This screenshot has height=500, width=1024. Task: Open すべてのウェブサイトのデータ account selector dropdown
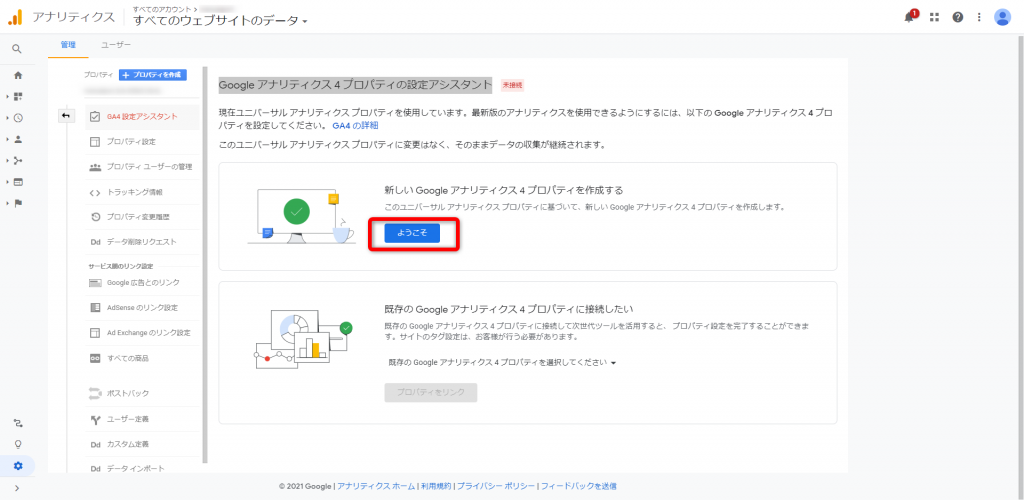point(220,21)
